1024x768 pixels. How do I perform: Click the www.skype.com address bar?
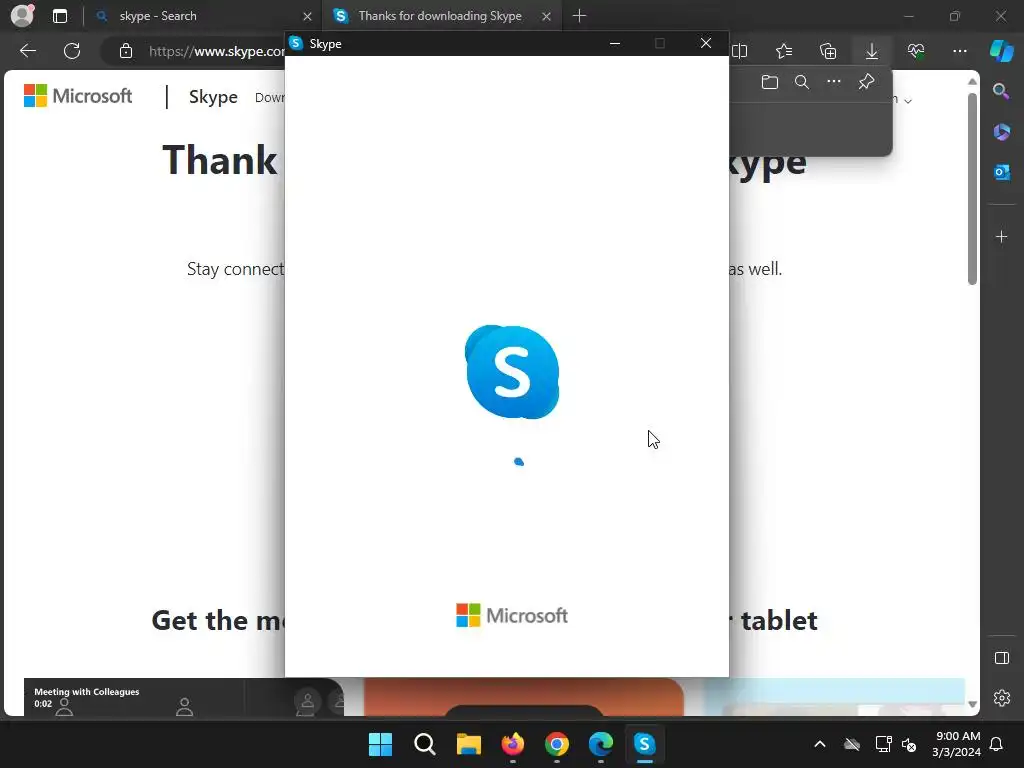pos(216,51)
